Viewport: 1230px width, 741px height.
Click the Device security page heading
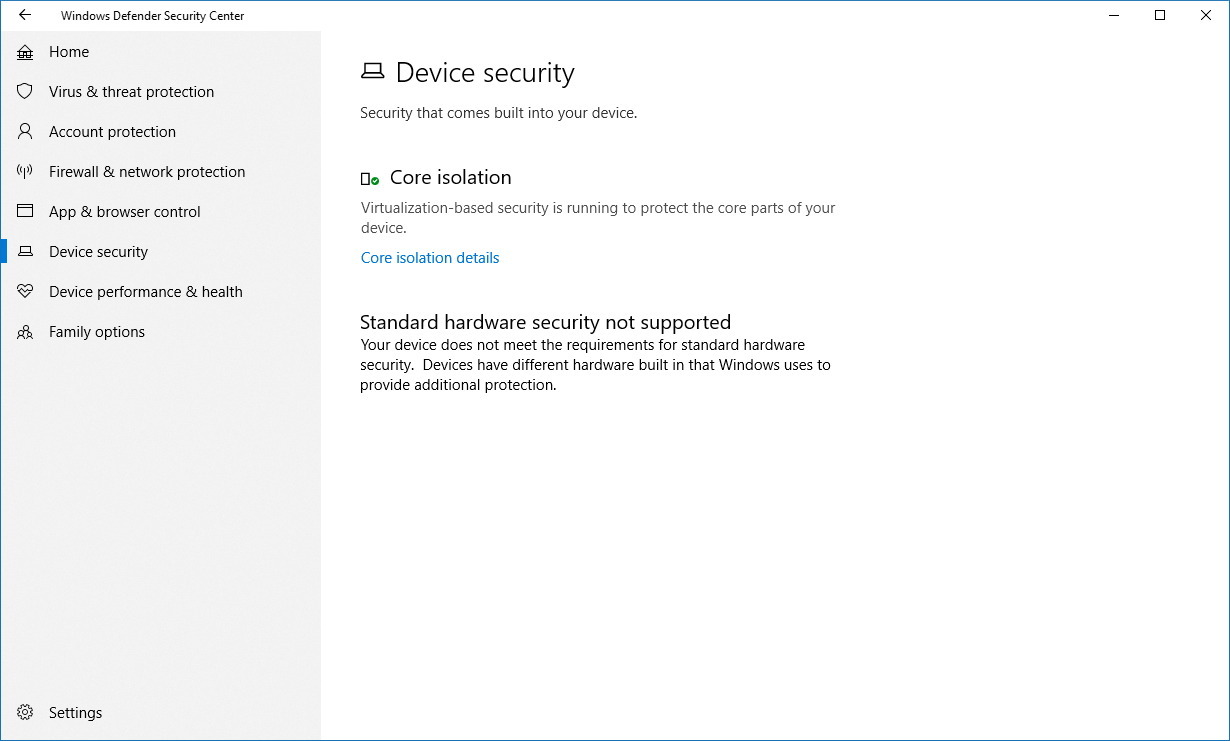[x=485, y=73]
